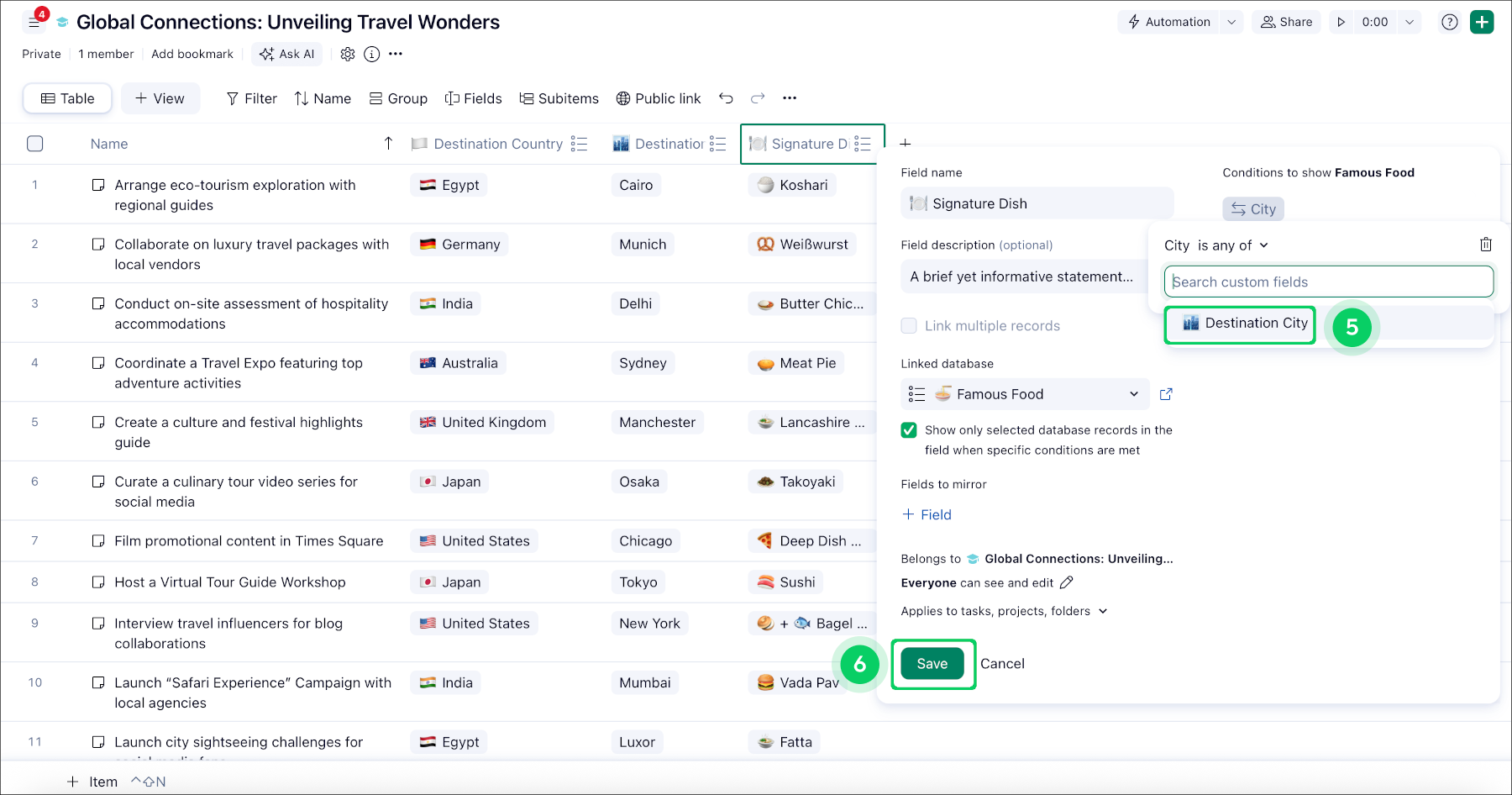Start the timer play button
Screen dimensions: 1512x795
[x=1341, y=22]
